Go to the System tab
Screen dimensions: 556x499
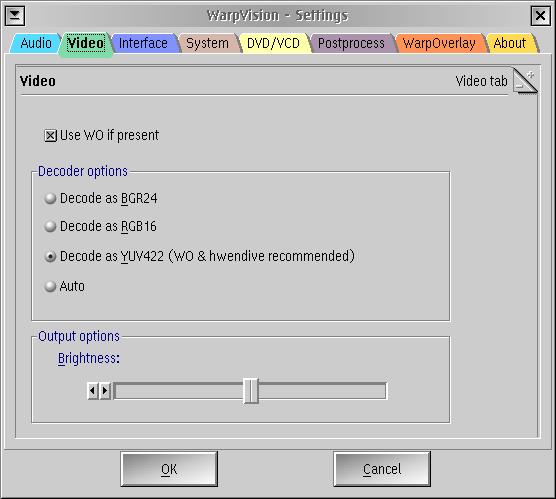207,43
